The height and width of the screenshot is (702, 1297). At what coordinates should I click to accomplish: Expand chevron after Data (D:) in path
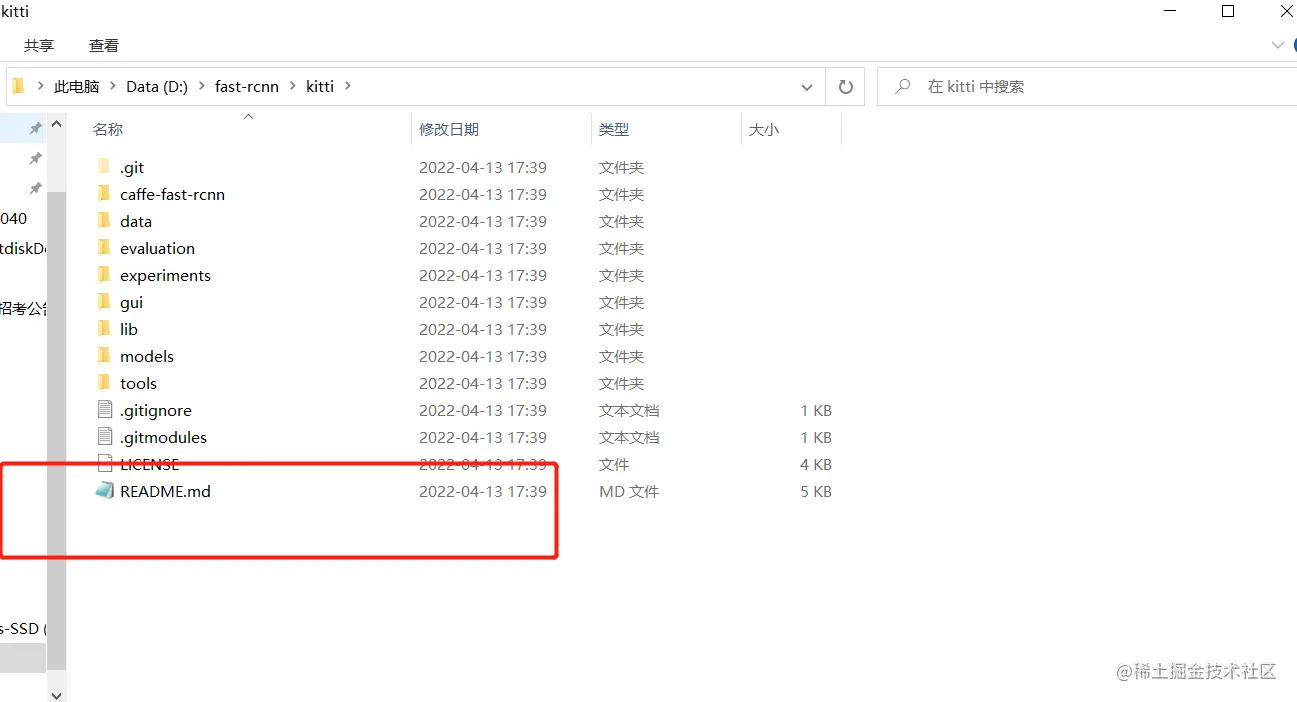click(x=200, y=86)
